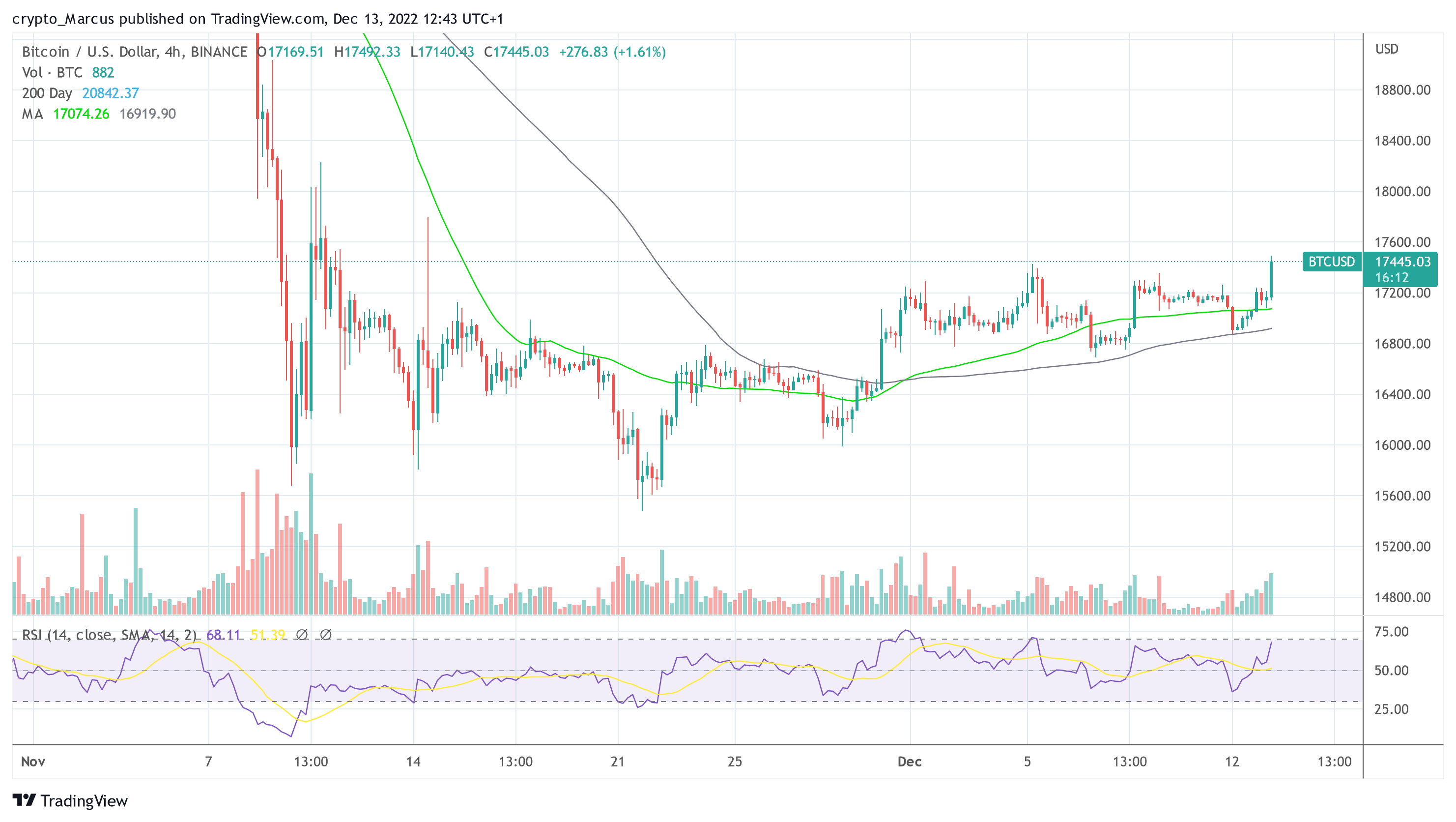
Task: Click the 16400.00 price axis label
Action: (1402, 395)
